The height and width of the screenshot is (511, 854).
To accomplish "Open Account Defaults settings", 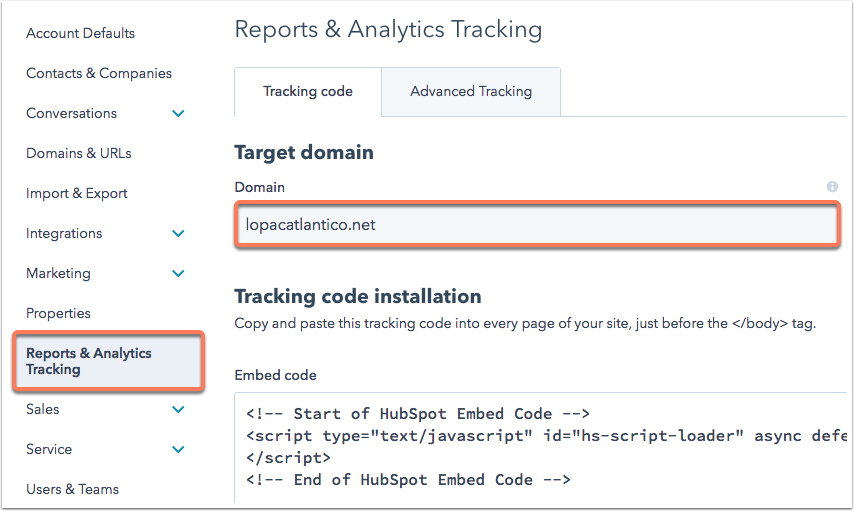I will click(81, 33).
